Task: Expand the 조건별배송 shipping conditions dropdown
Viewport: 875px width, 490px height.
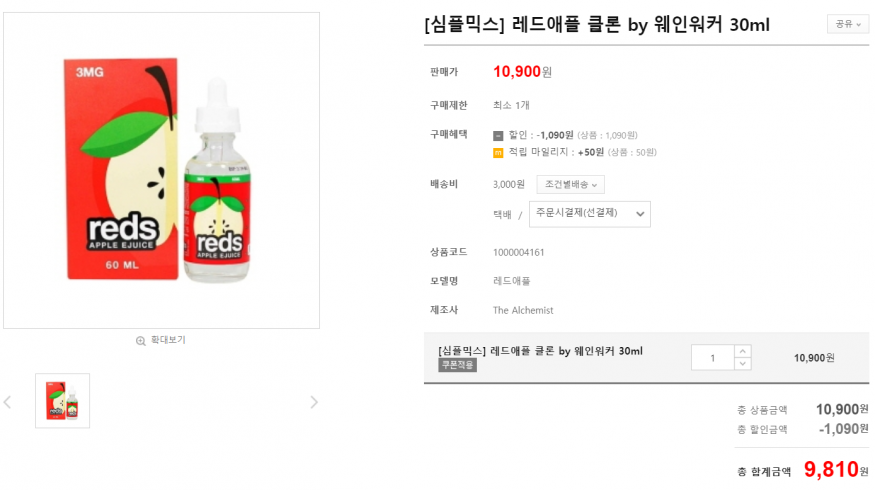Action: pos(571,184)
